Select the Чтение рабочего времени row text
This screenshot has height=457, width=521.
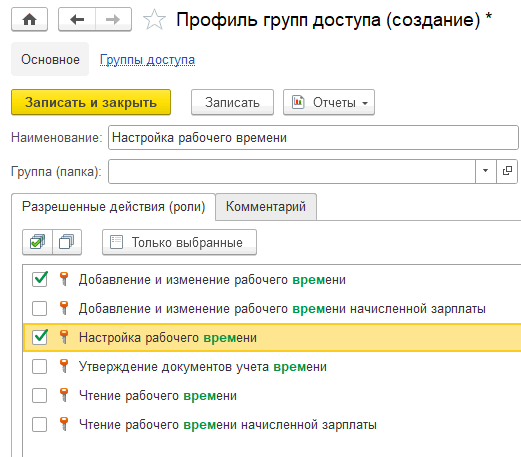pos(158,396)
